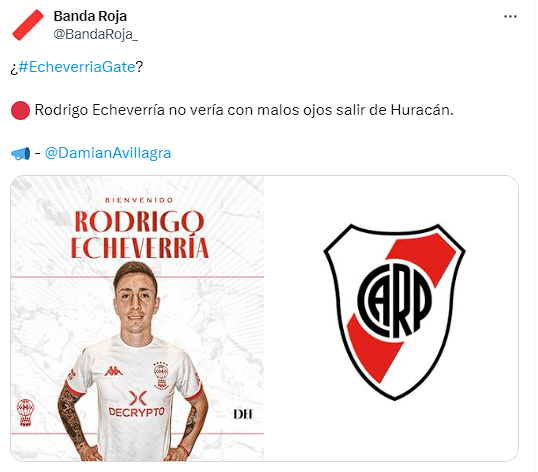Open the tweet's three-dot more menu
This screenshot has width=538, height=472.
[x=510, y=16]
